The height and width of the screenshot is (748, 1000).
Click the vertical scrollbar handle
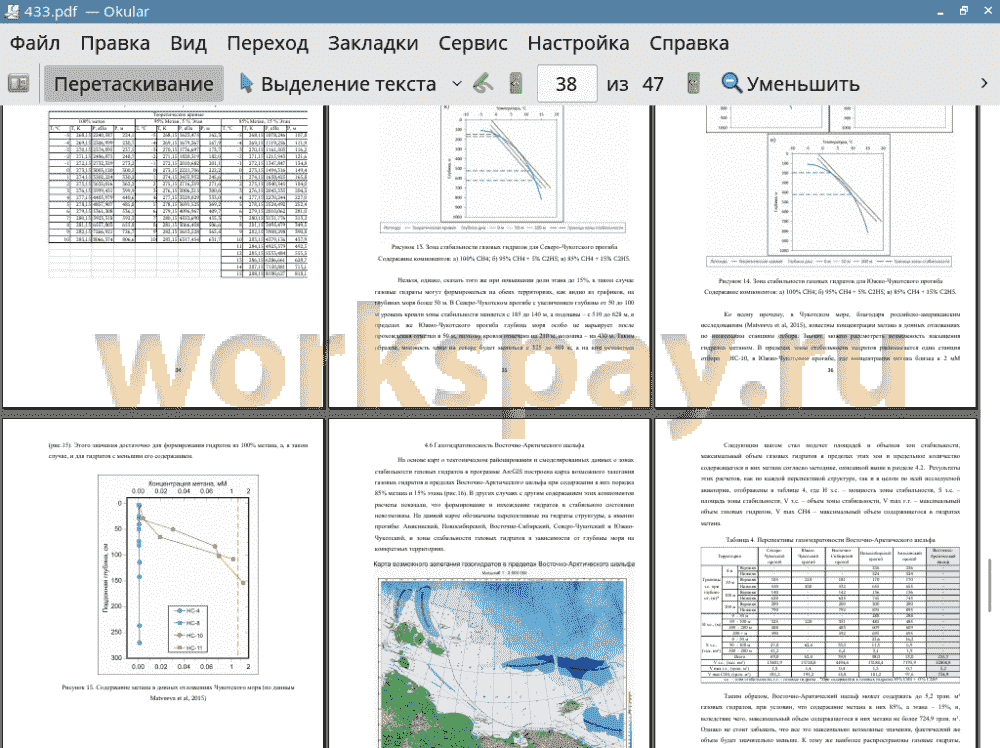click(x=990, y=585)
